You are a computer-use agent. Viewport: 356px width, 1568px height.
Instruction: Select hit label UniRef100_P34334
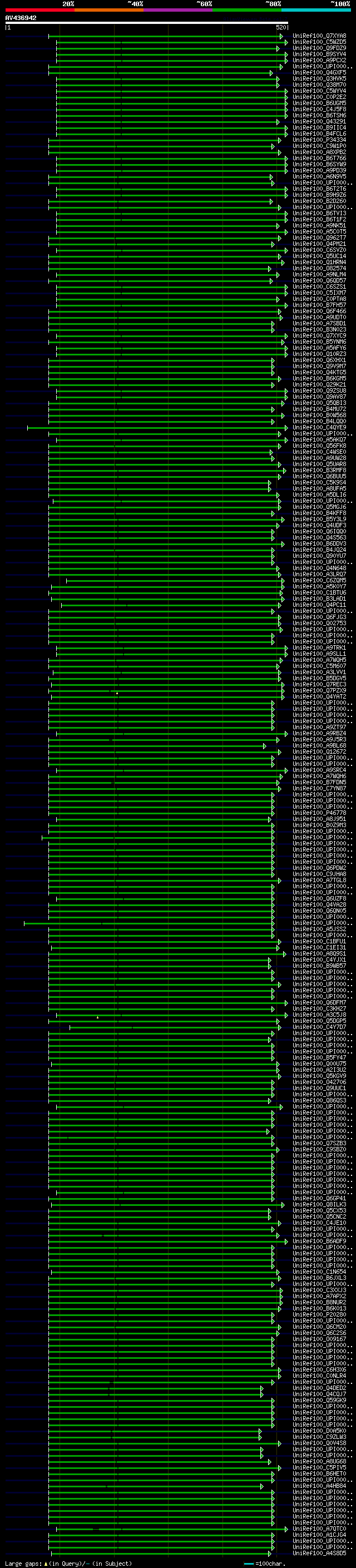pyautogui.click(x=319, y=140)
